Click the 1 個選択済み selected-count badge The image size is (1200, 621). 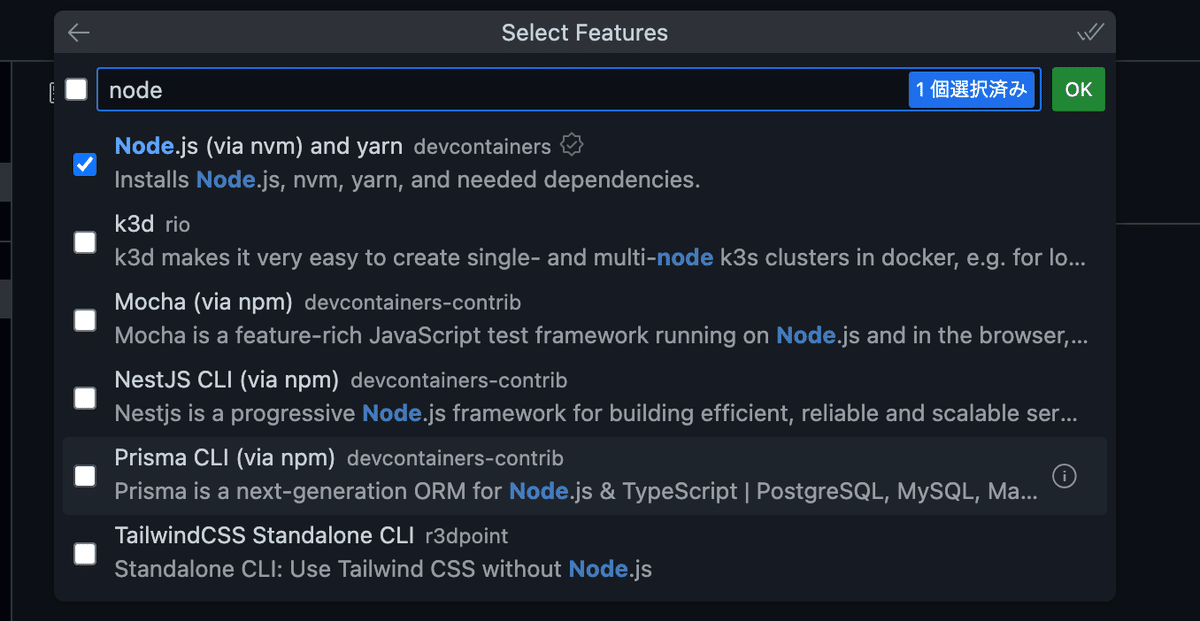tap(971, 90)
